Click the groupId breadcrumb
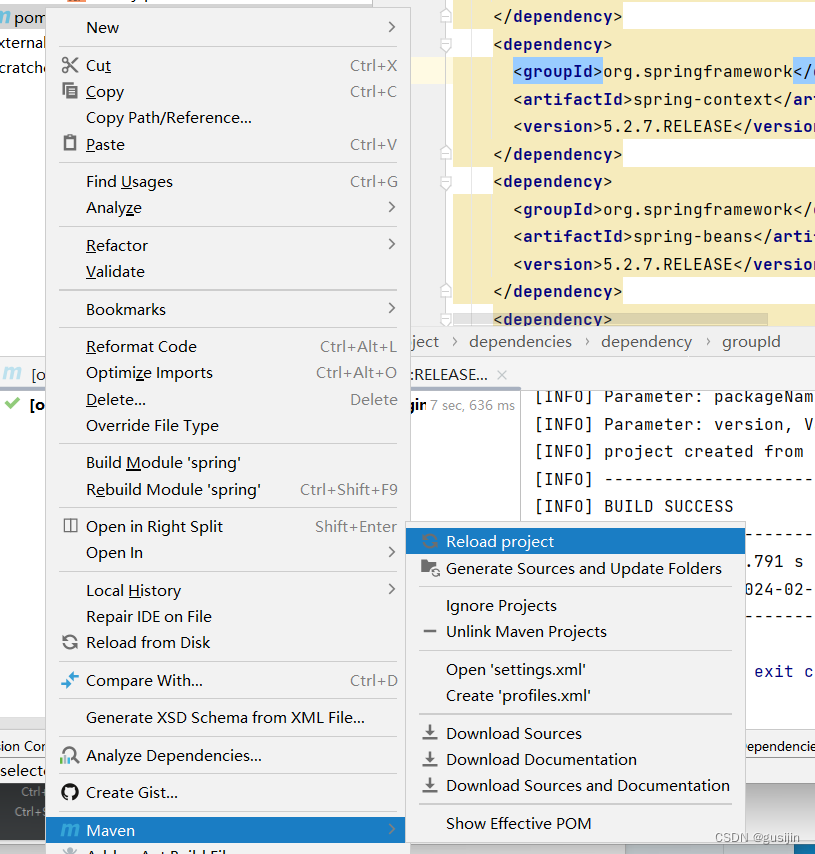Image resolution: width=815 pixels, height=854 pixels. (x=751, y=341)
